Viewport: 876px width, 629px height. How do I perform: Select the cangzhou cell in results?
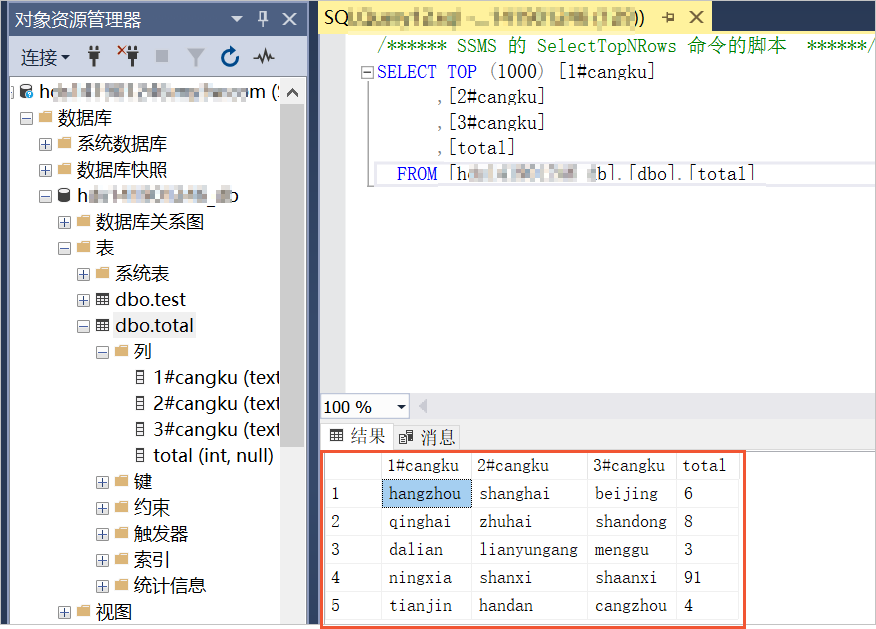[x=632, y=605]
